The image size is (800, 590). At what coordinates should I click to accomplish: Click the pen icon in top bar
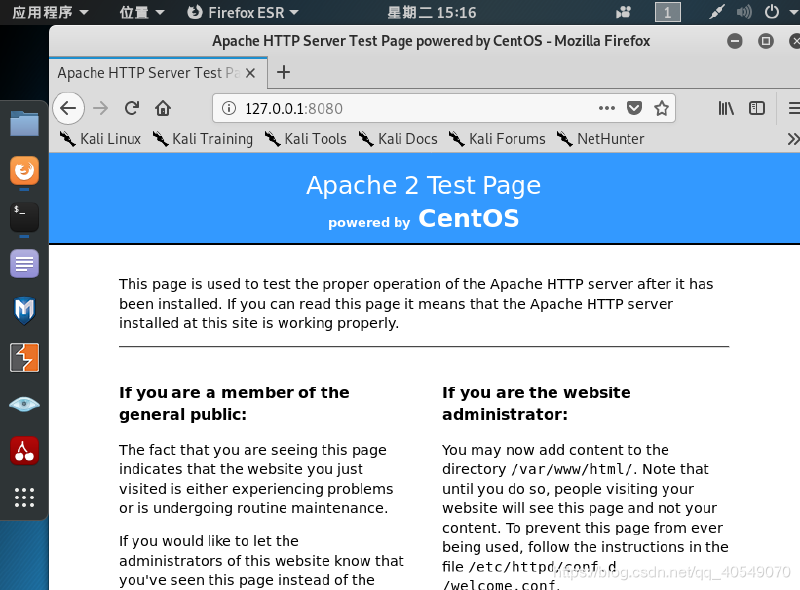pyautogui.click(x=716, y=12)
